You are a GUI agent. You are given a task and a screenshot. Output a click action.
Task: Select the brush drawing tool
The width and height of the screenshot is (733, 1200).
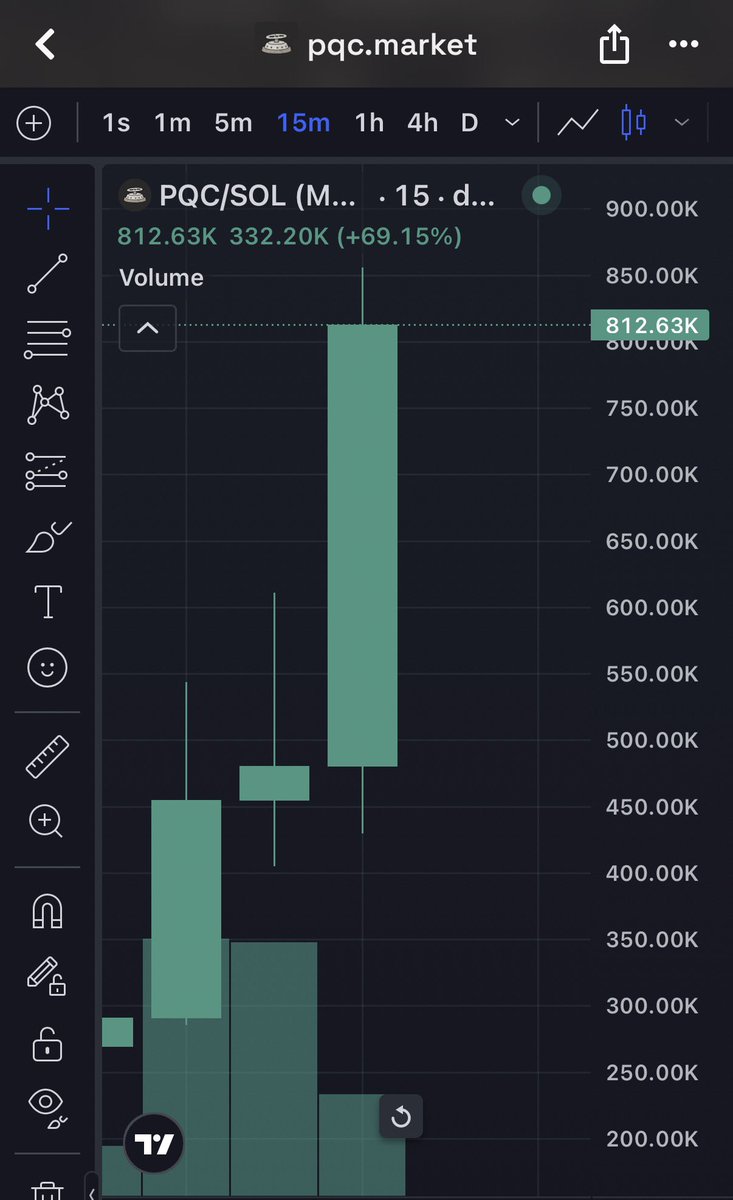coord(48,537)
